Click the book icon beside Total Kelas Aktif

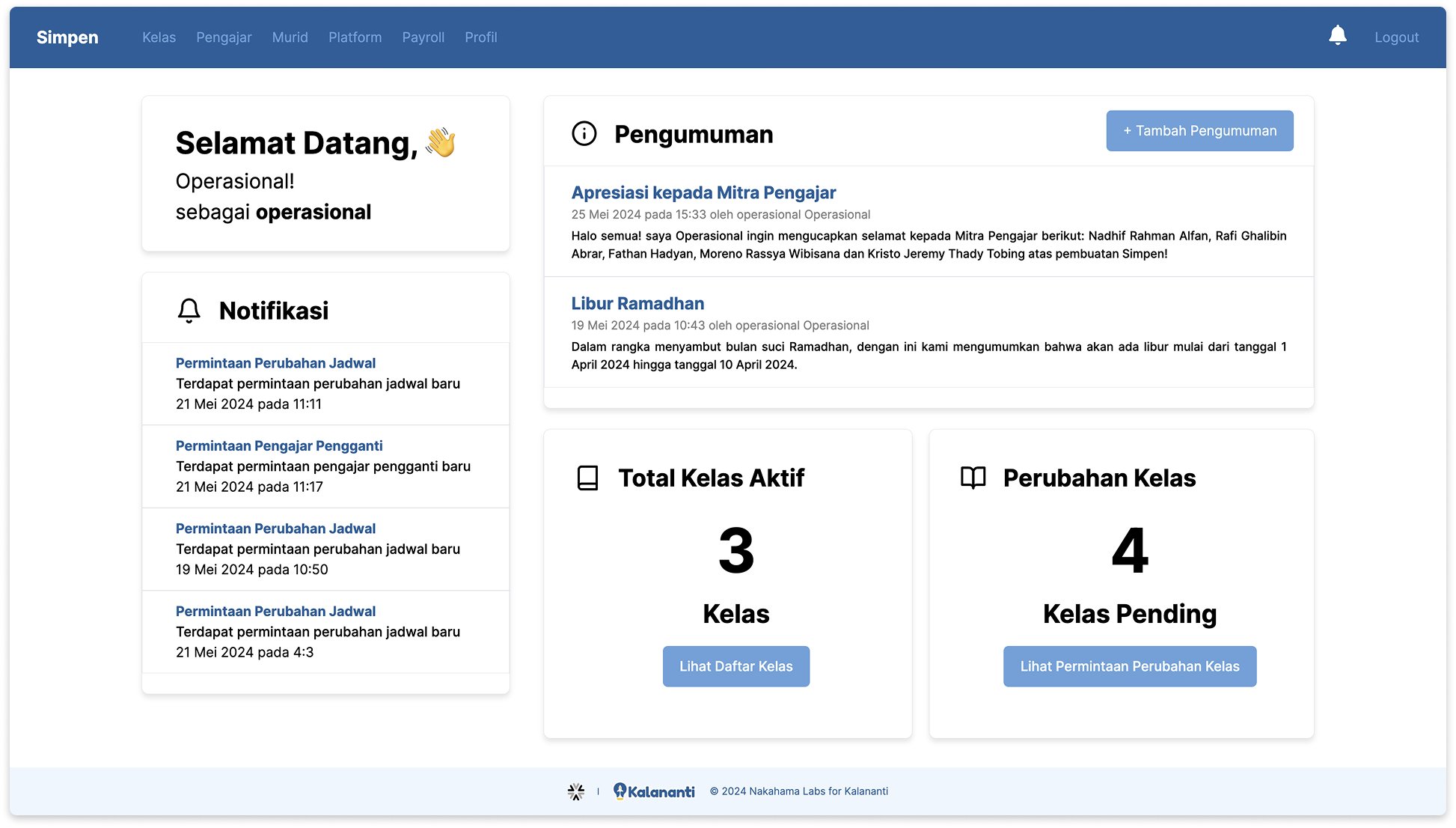[x=588, y=478]
